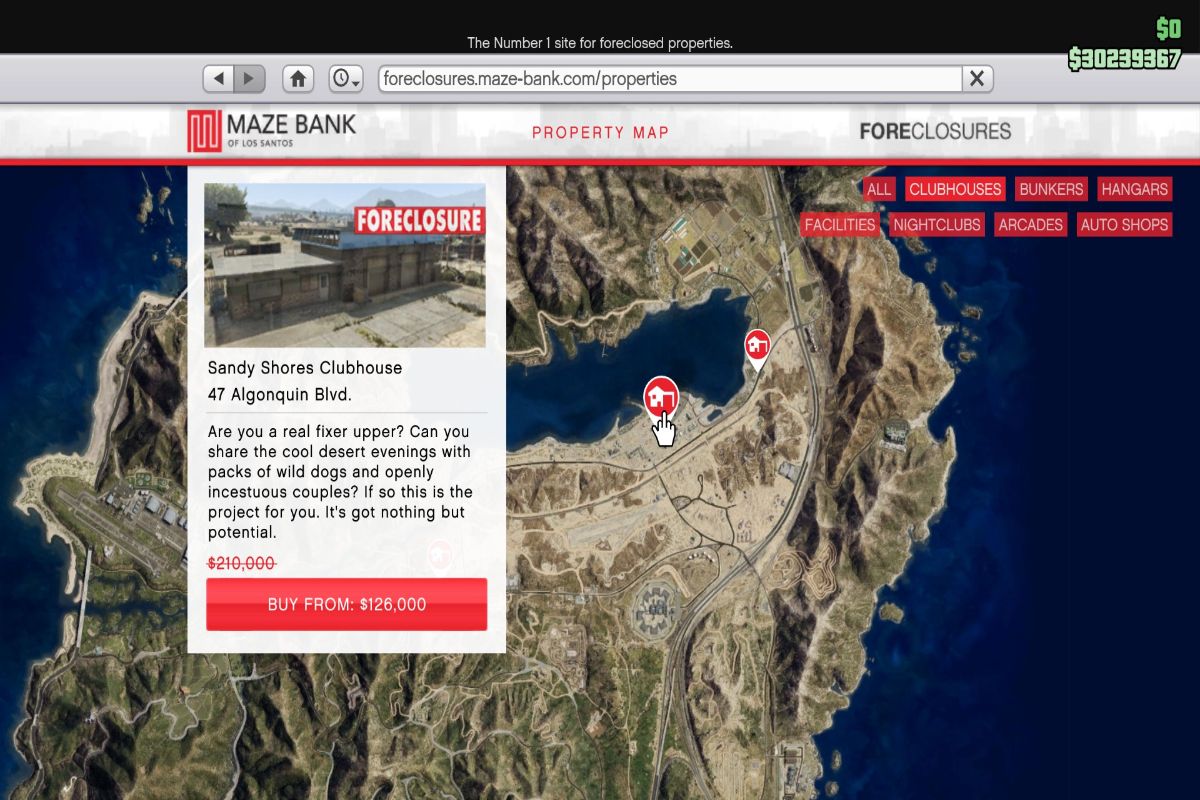Click the browser forward arrow
The height and width of the screenshot is (800, 1200).
point(249,78)
